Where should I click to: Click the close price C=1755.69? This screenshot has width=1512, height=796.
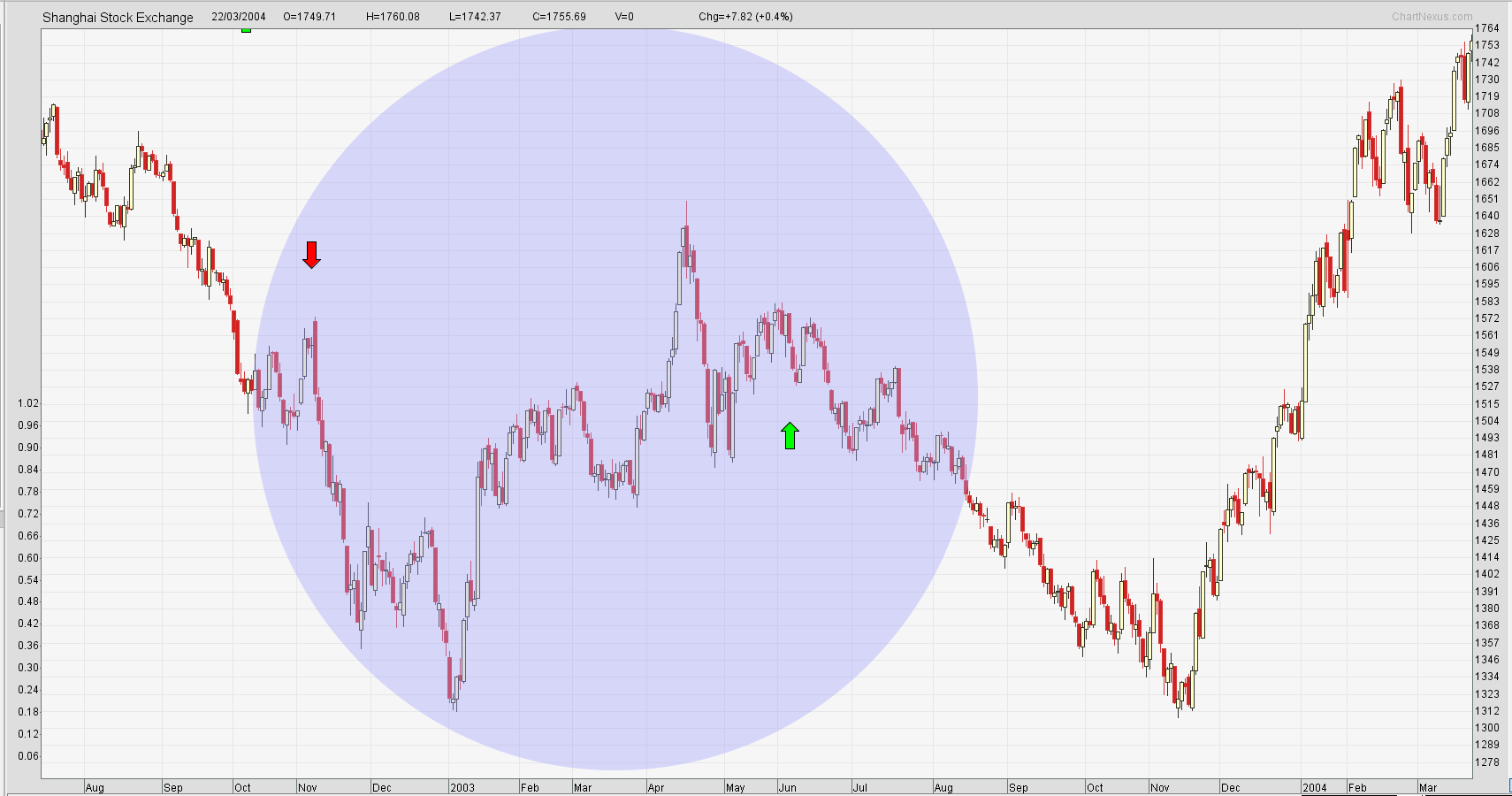(x=559, y=17)
